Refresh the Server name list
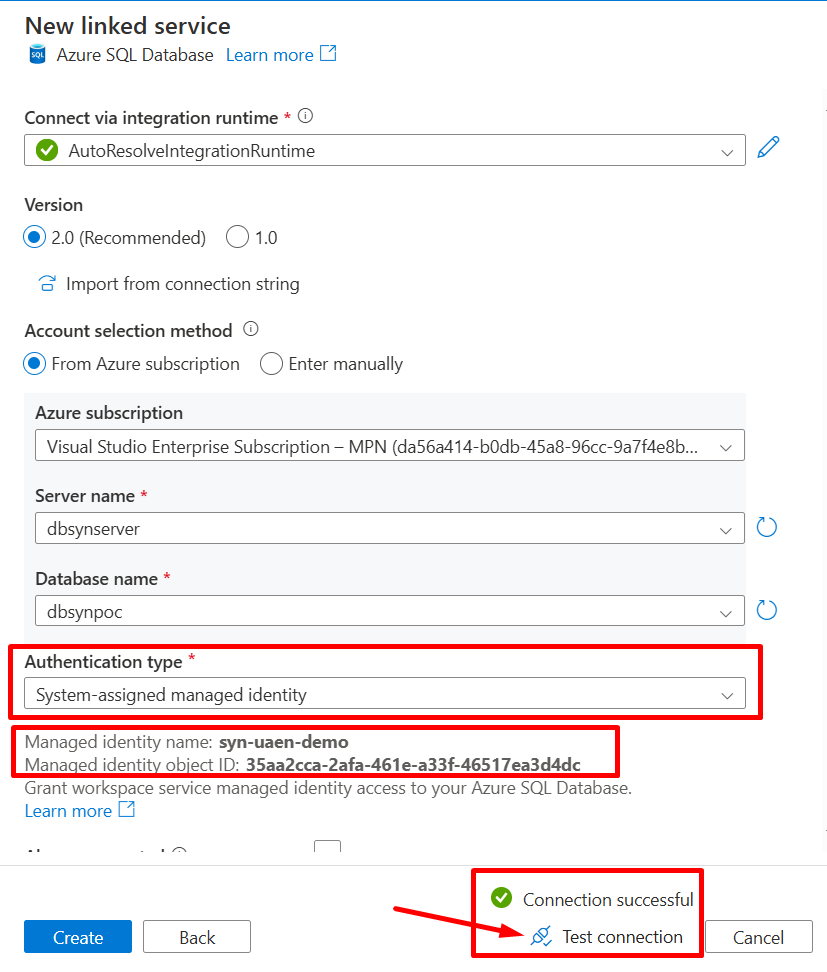827x972 pixels. coord(767,527)
